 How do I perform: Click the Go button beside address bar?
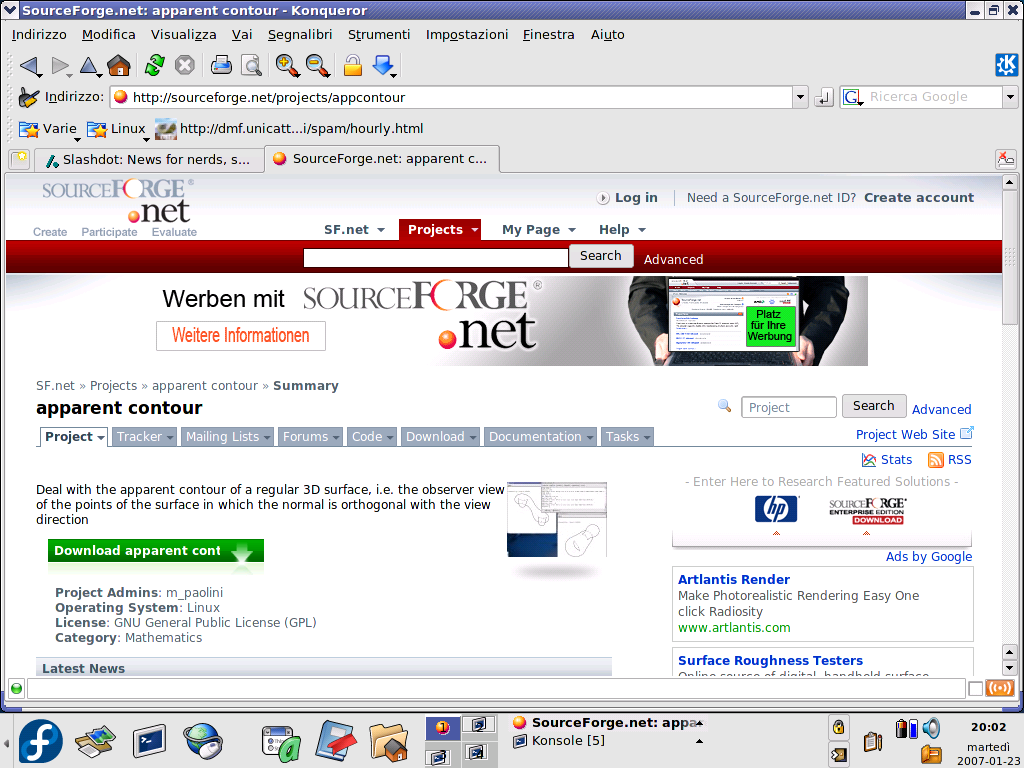point(824,98)
